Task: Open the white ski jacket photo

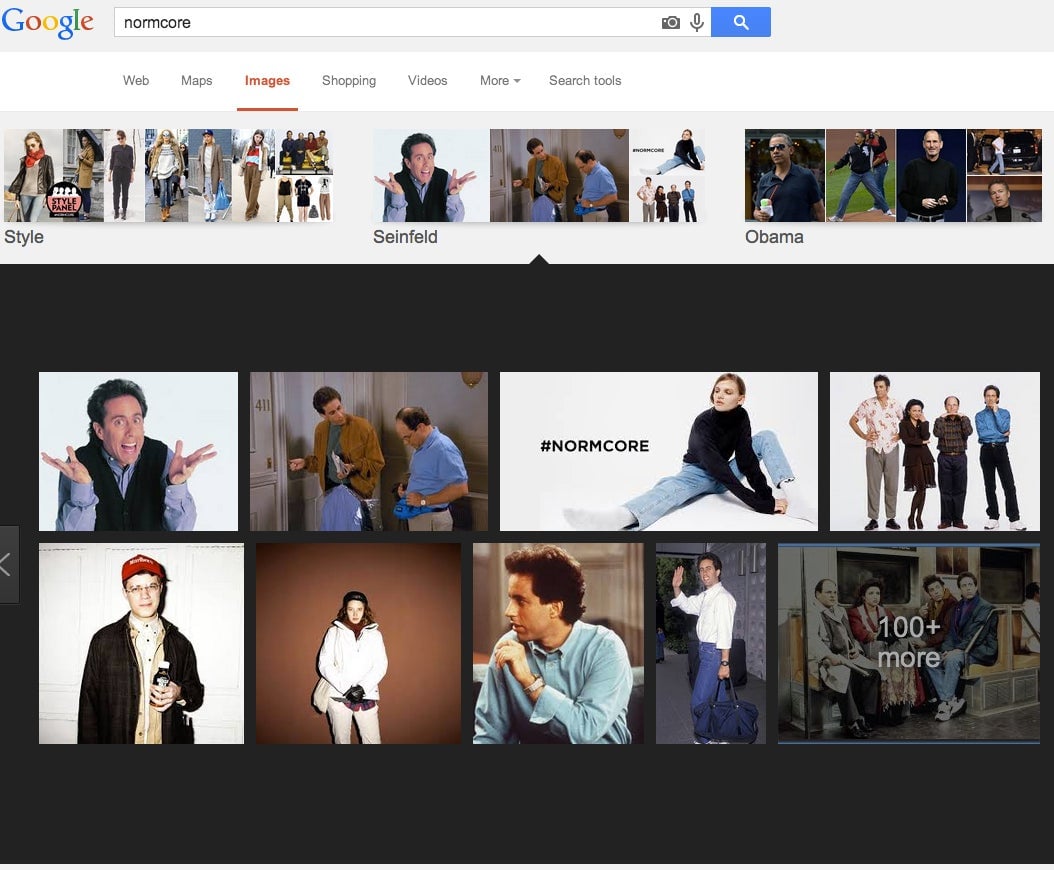Action: [x=358, y=643]
